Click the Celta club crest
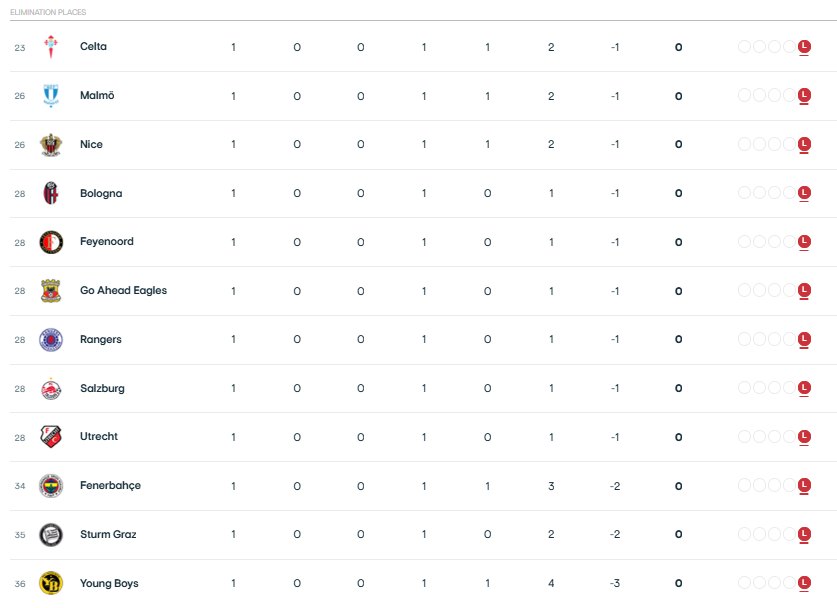This screenshot has width=837, height=608. coord(51,47)
